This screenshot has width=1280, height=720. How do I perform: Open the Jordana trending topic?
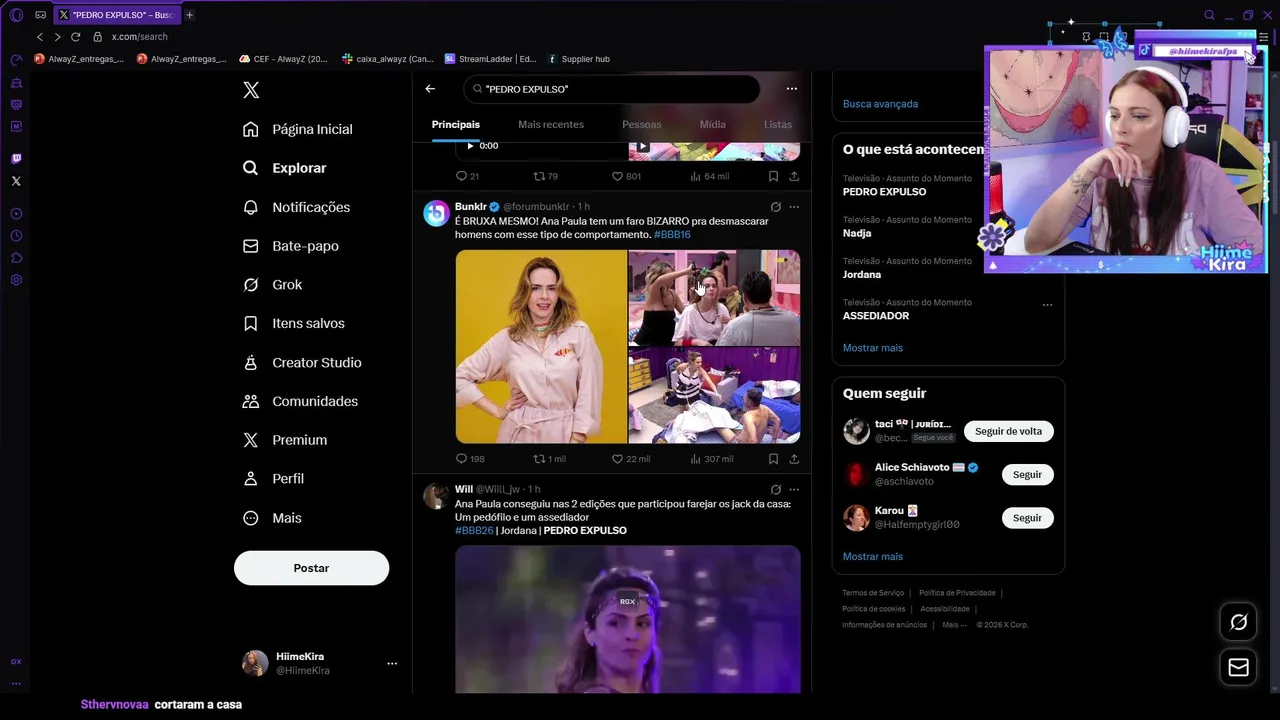[862, 274]
